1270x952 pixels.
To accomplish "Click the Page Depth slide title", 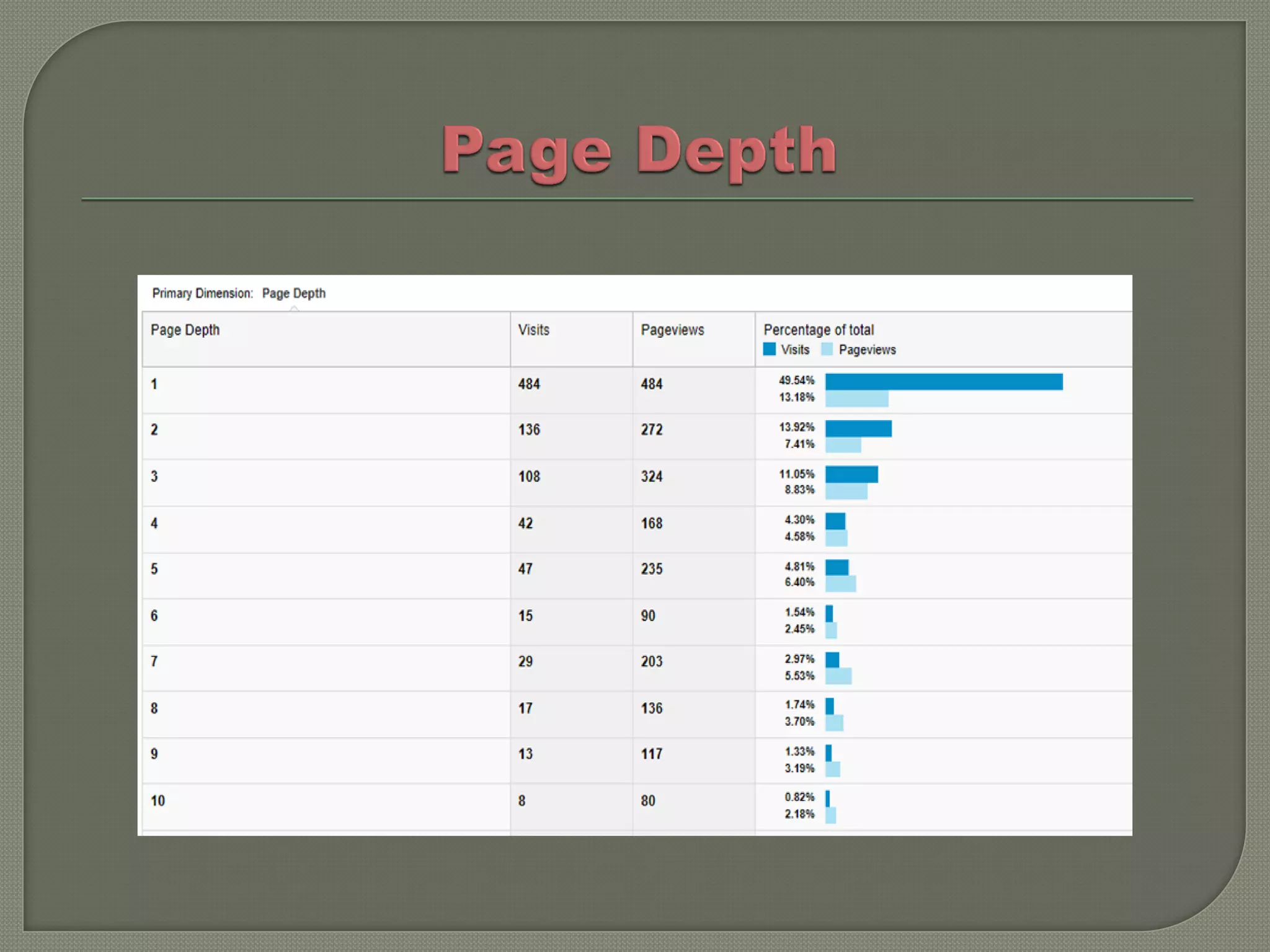I will click(639, 151).
